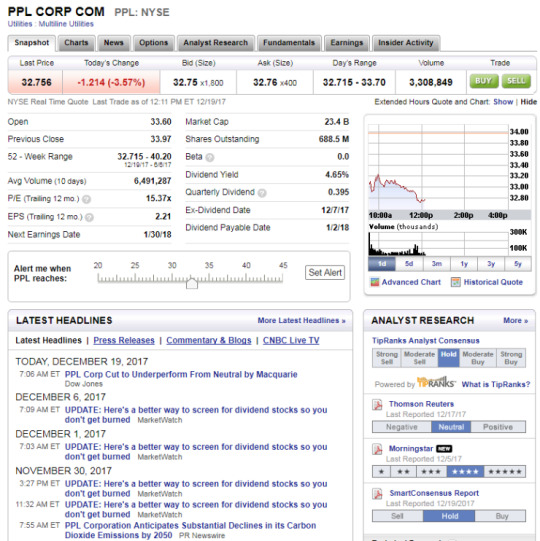Open the Historical Quote link

coord(493,282)
